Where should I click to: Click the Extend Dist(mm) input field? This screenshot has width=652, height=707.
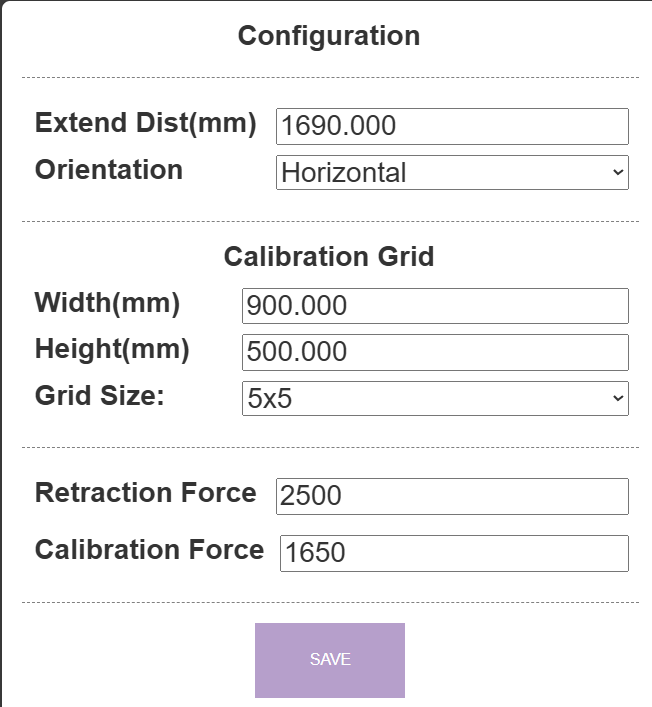click(452, 126)
